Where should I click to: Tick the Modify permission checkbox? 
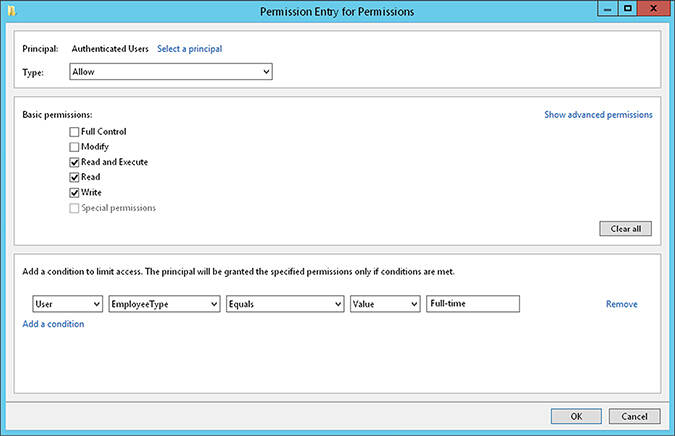[74, 147]
